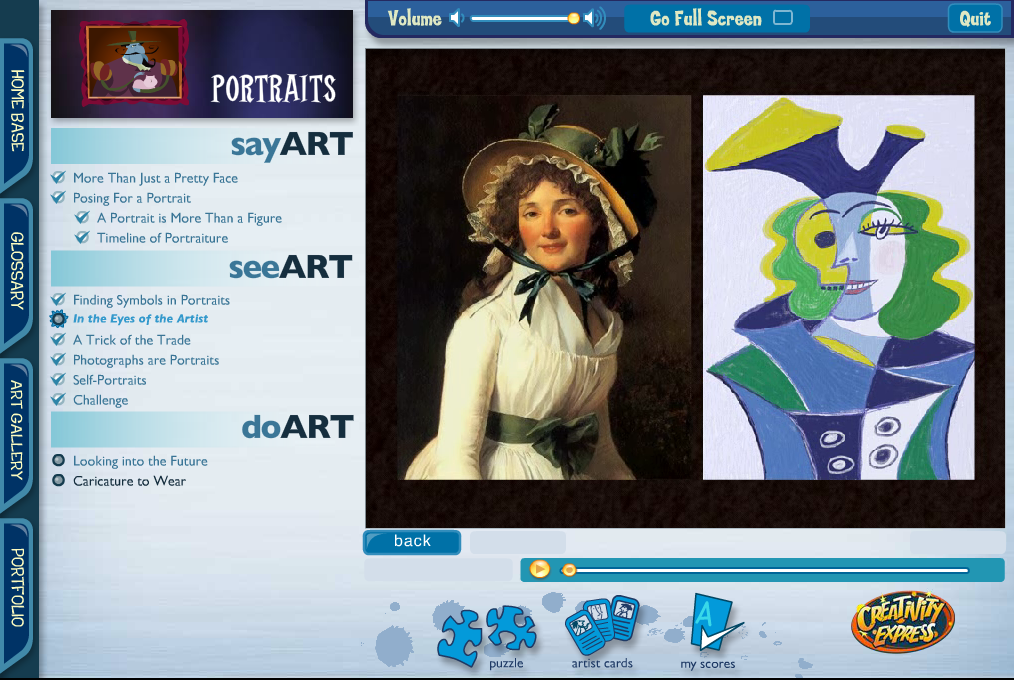The height and width of the screenshot is (680, 1014).
Task: Open Finding Symbols in Portraits lesson
Action: coord(151,300)
